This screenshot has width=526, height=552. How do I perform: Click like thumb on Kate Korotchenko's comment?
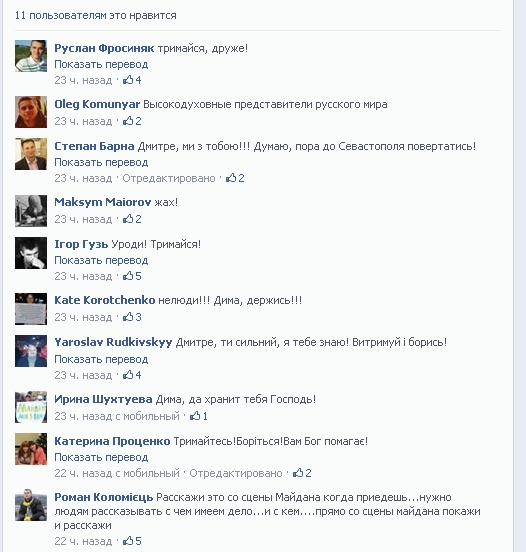(128, 317)
